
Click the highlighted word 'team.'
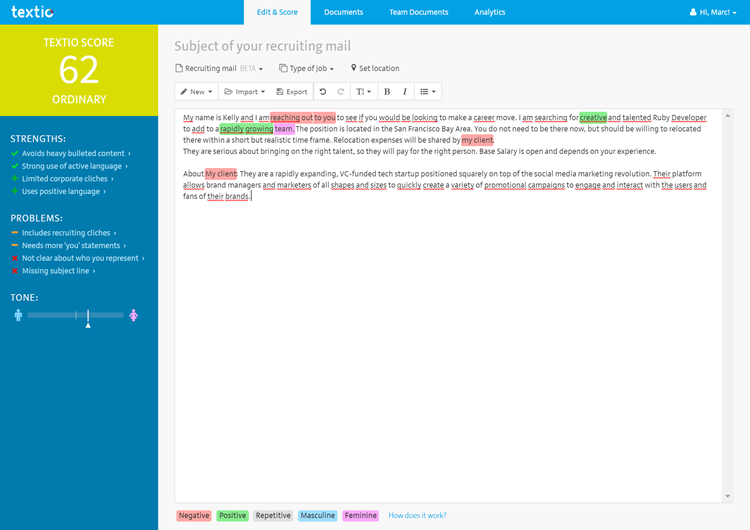(284, 129)
